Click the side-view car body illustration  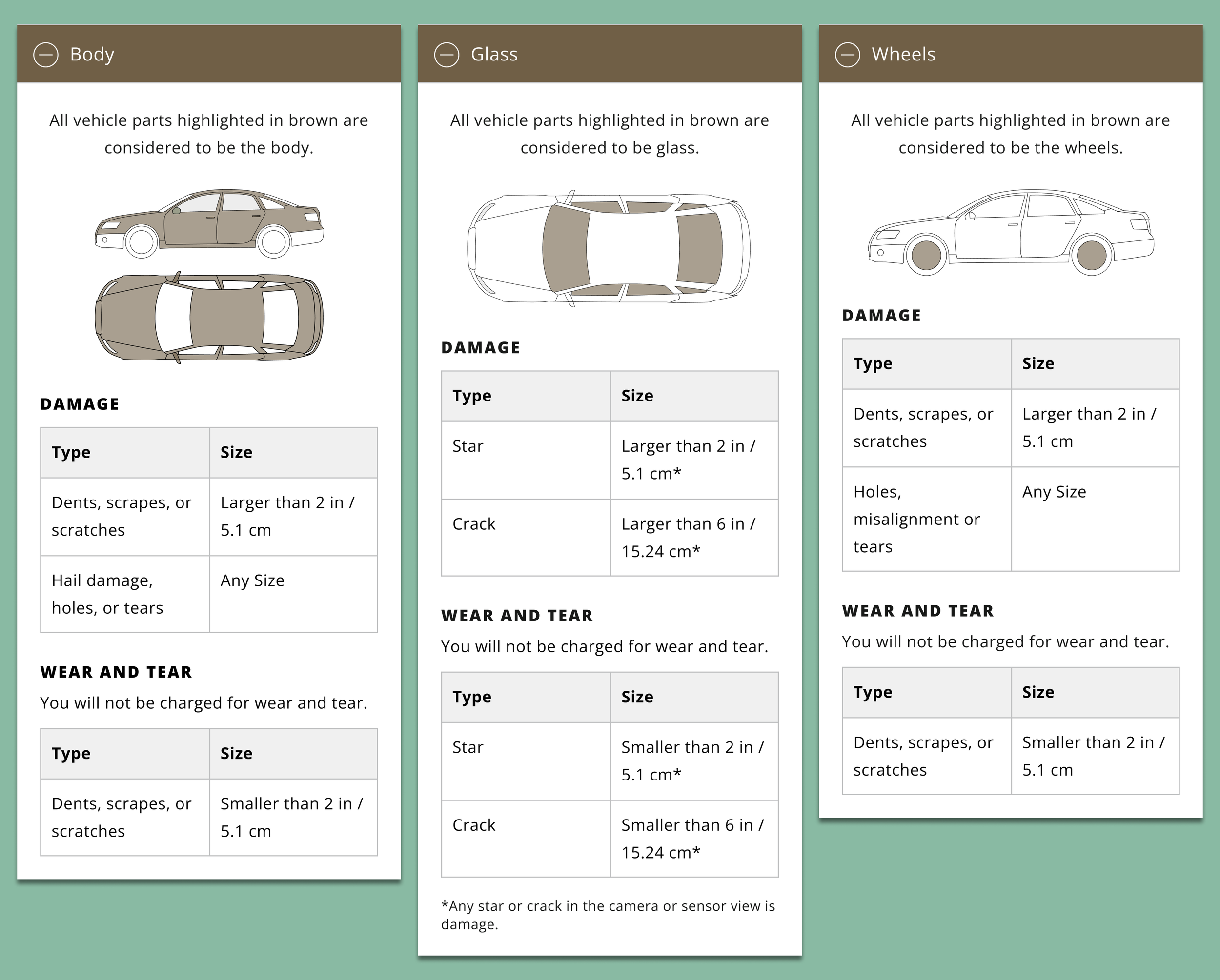pos(209,223)
